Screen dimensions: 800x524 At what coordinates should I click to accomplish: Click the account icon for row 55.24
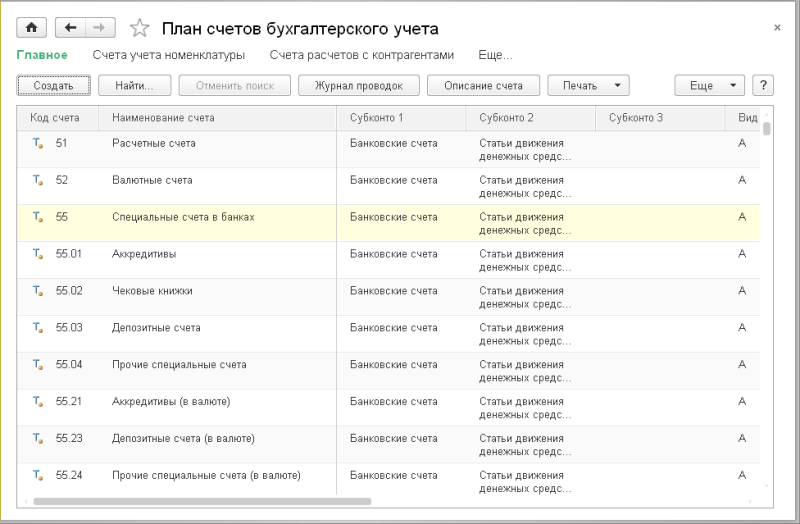[39, 475]
